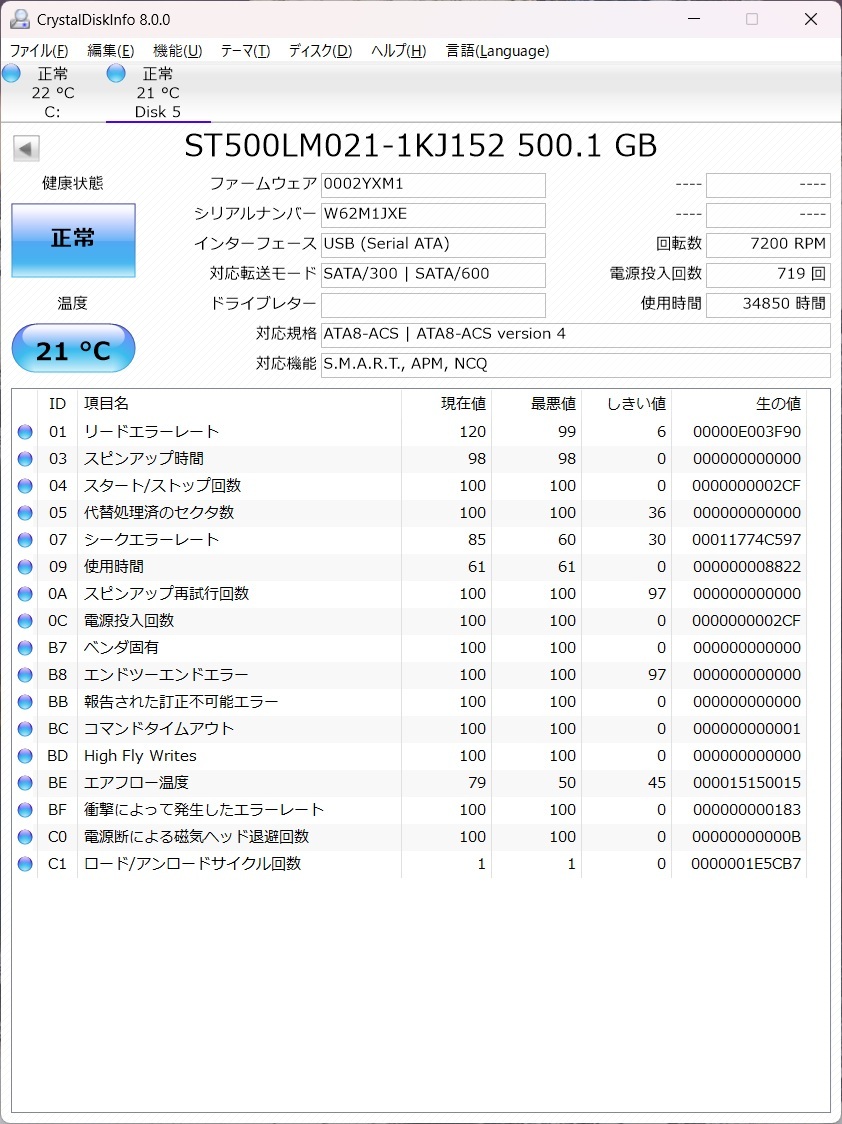Click the 対応機能 field S.M.A.R.T., APM, NCQ

click(575, 365)
